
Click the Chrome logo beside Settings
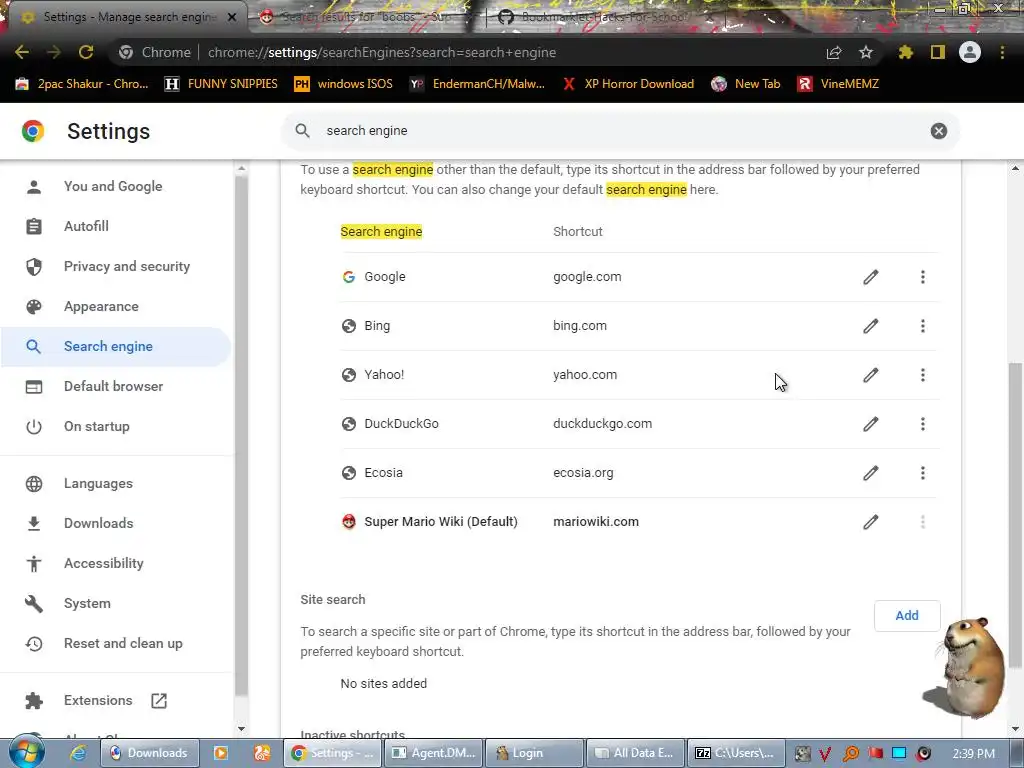click(x=33, y=131)
